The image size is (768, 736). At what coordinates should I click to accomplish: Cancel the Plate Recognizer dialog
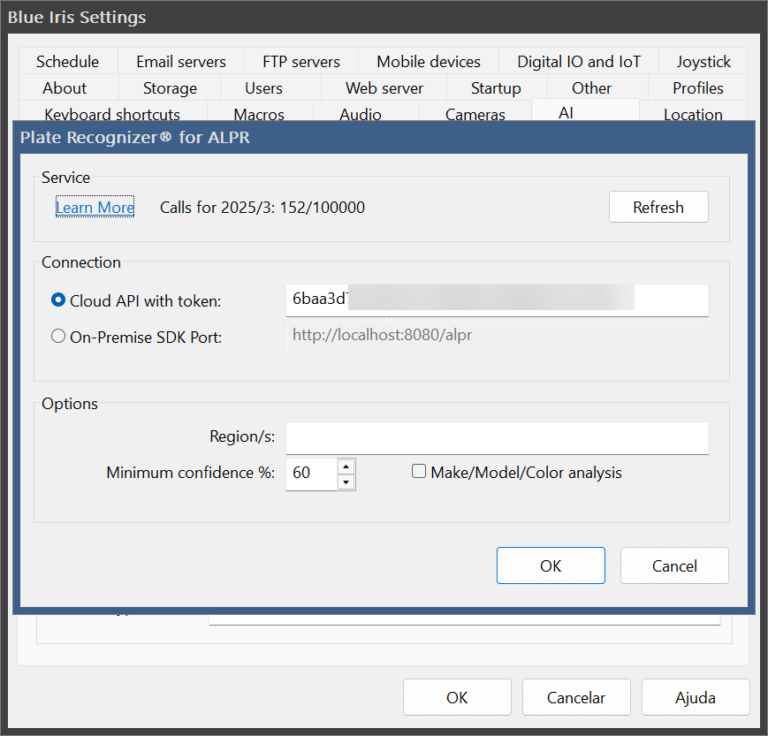click(674, 566)
